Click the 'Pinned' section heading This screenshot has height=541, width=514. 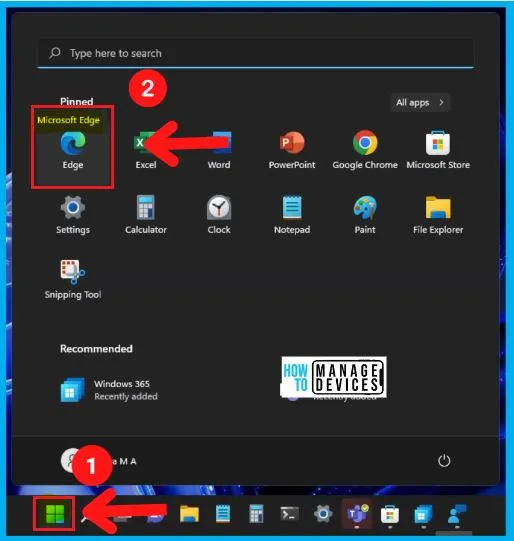[x=77, y=101]
